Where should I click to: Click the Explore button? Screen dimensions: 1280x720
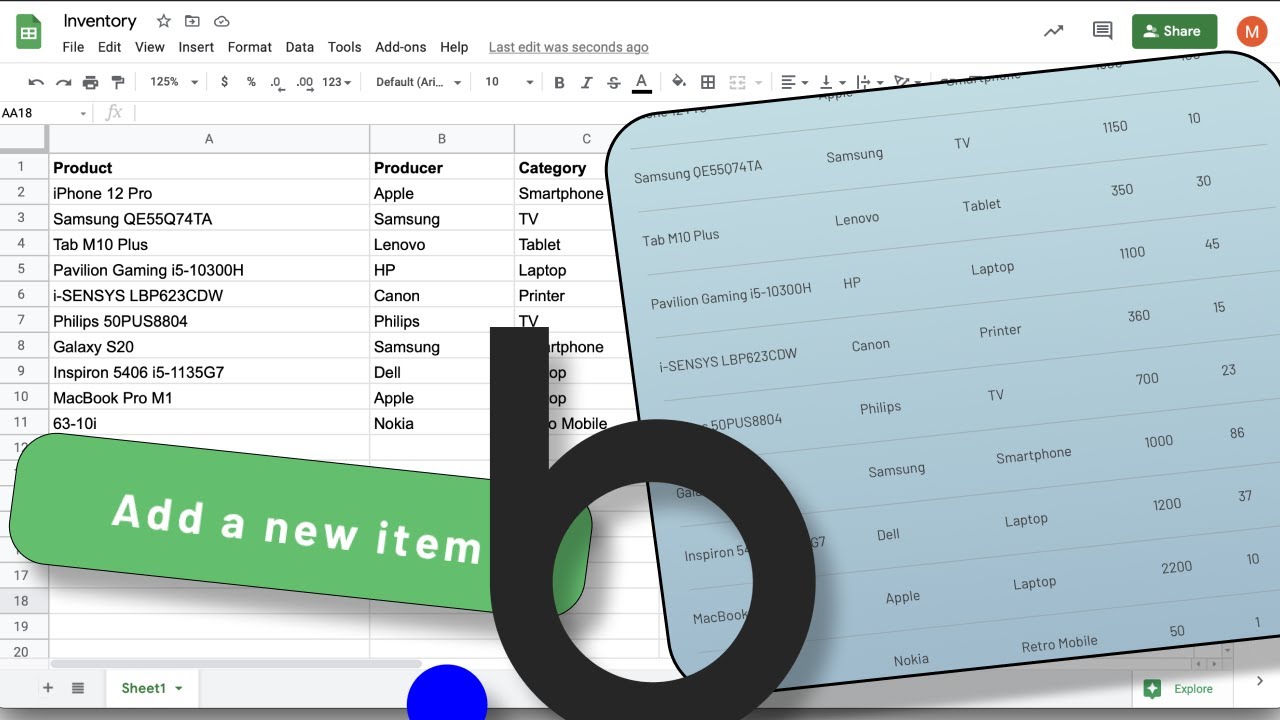pyautogui.click(x=1180, y=688)
